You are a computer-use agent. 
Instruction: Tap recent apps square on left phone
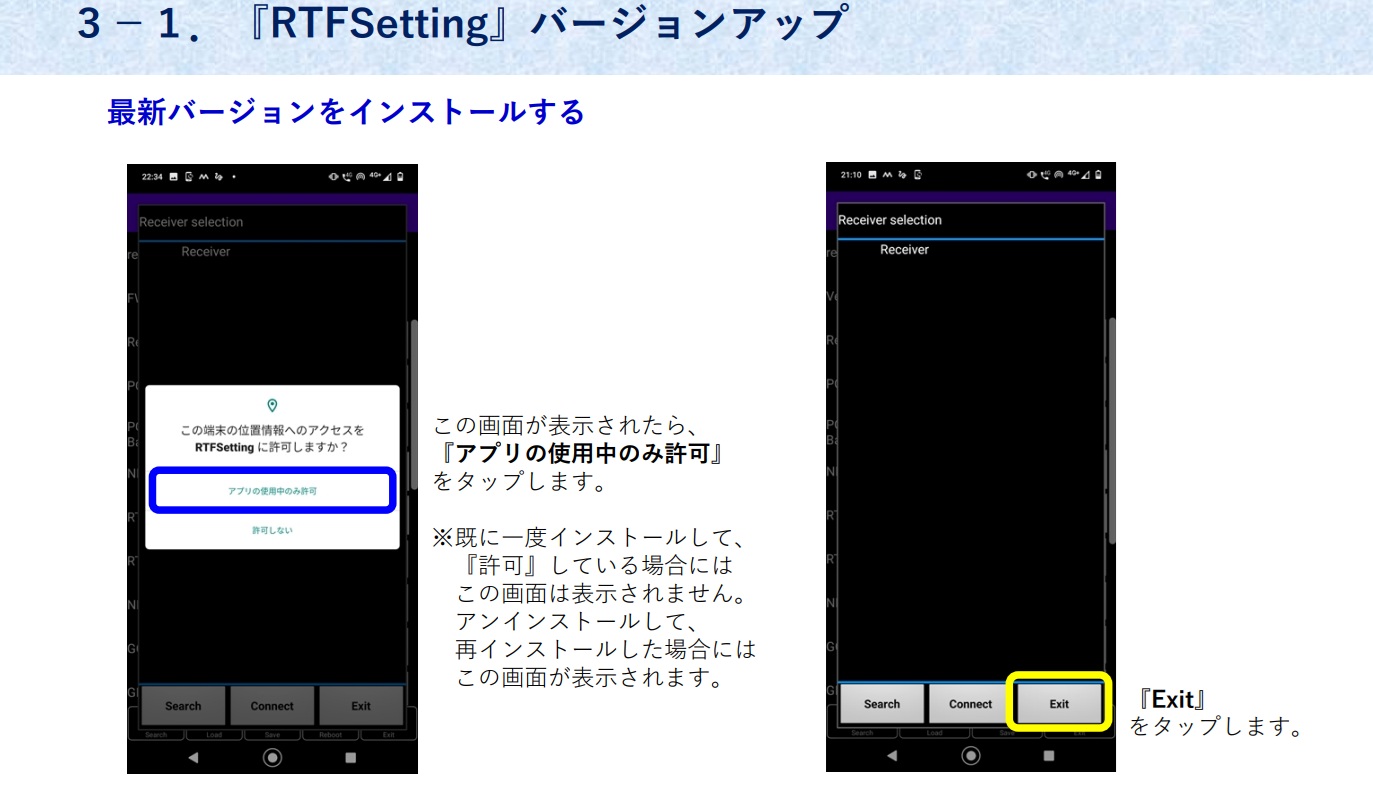(350, 758)
